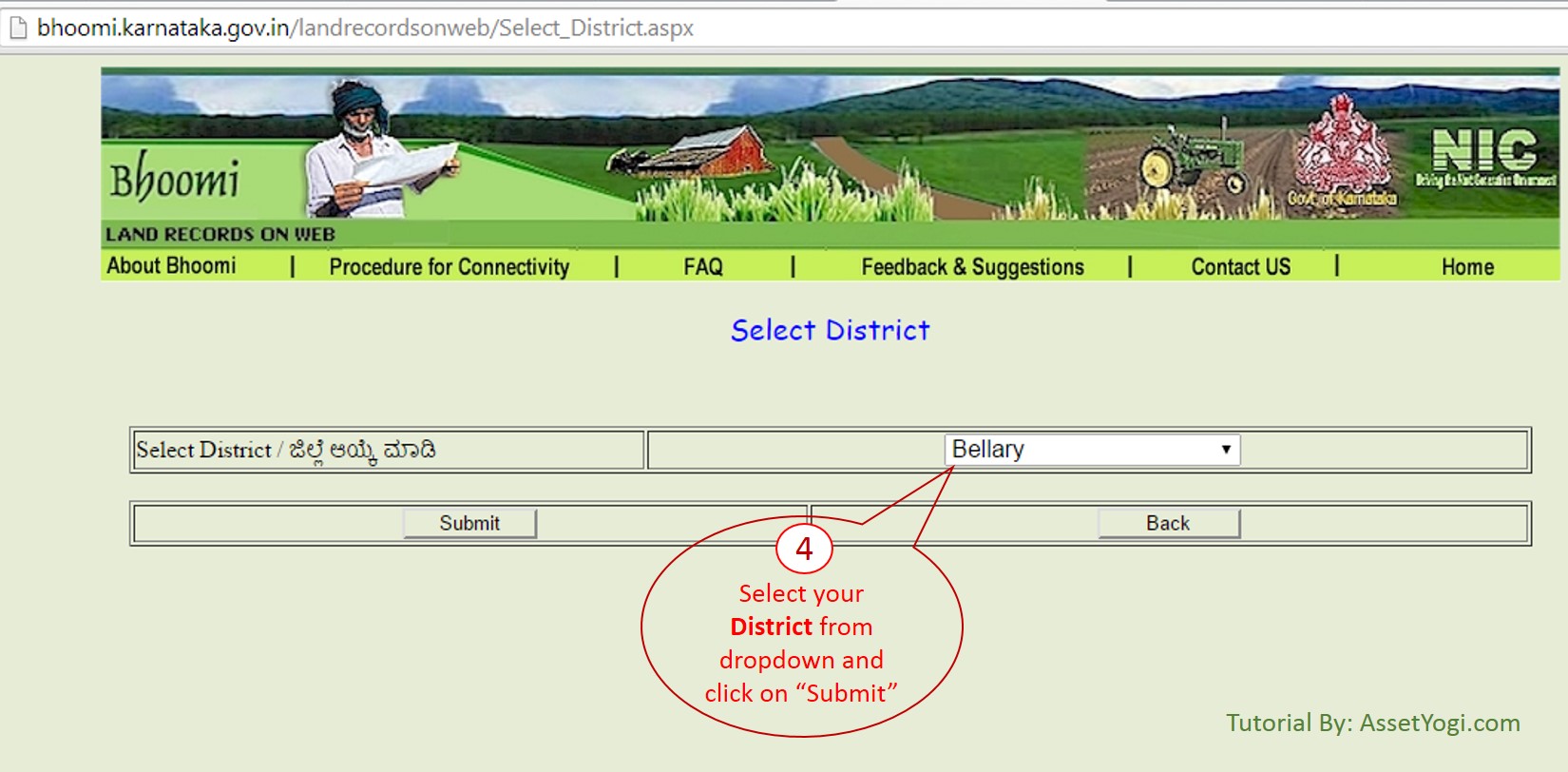
Task: Click the Back button
Action: click(x=1169, y=524)
